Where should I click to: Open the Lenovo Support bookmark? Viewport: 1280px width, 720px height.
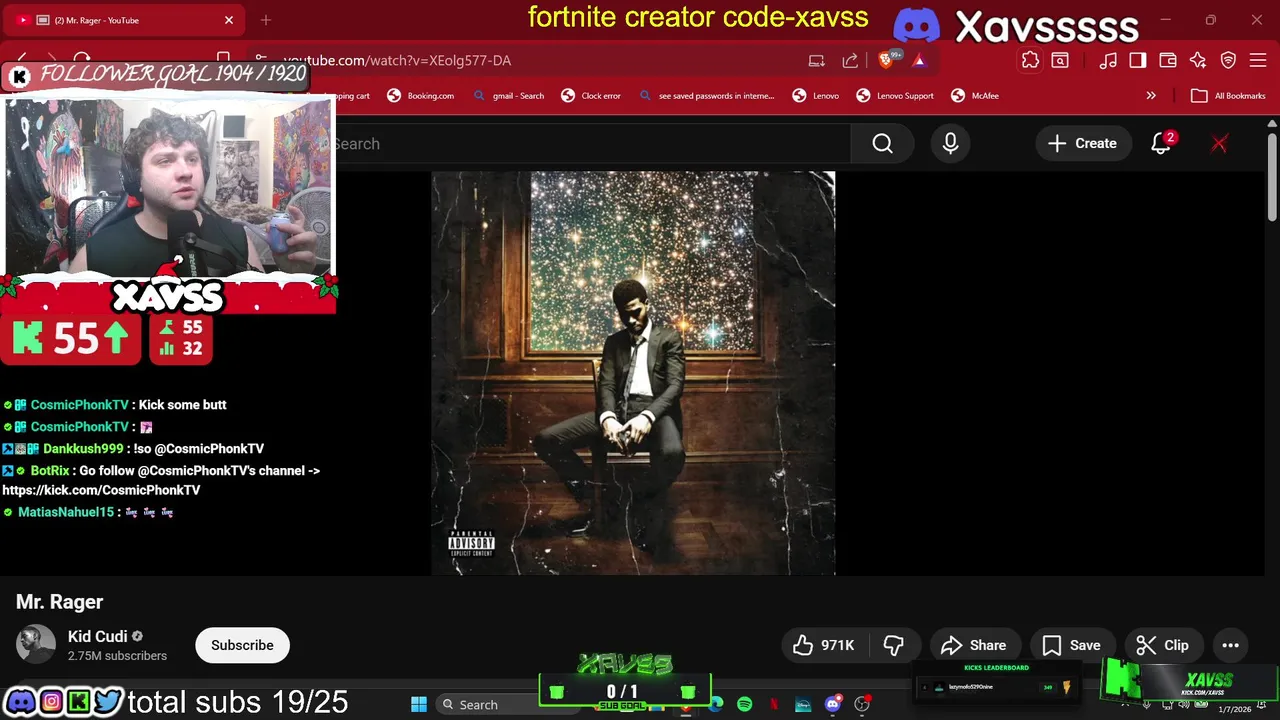pyautogui.click(x=895, y=96)
